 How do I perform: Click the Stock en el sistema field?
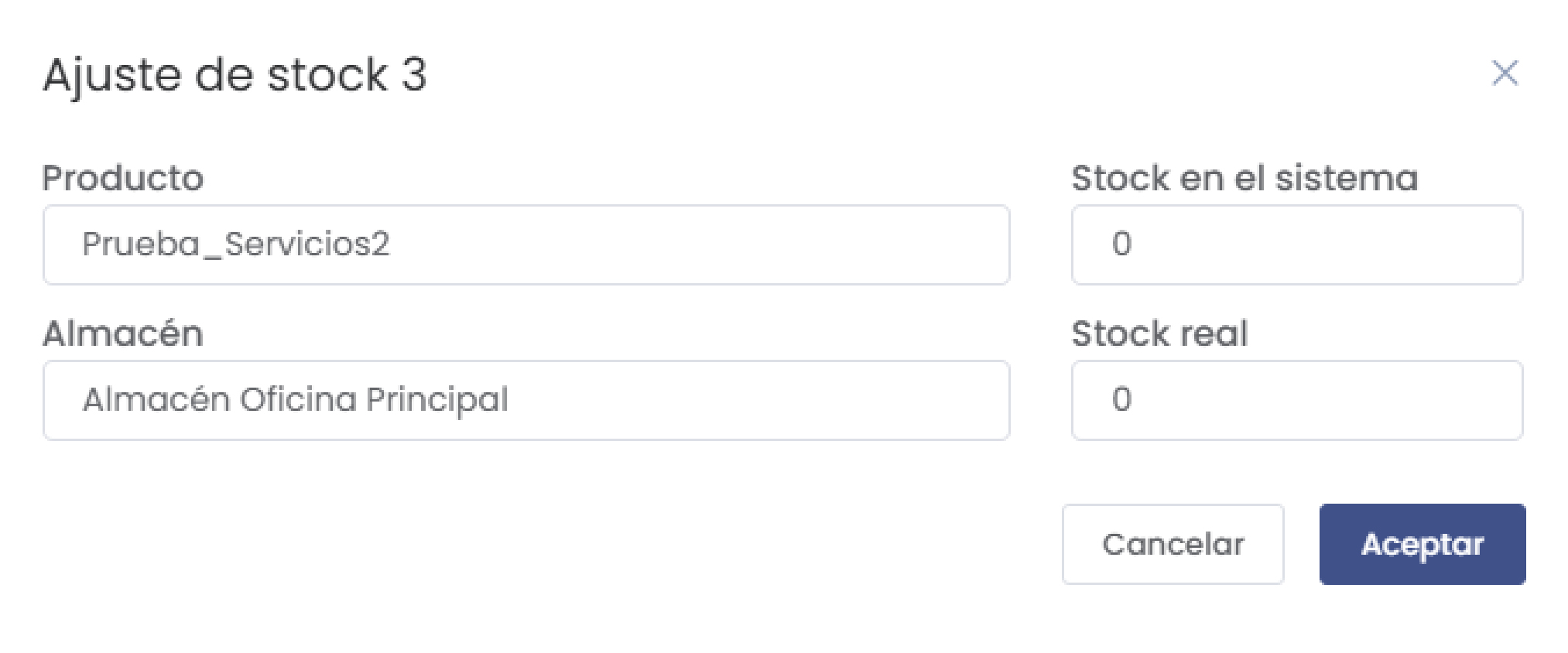point(1296,244)
